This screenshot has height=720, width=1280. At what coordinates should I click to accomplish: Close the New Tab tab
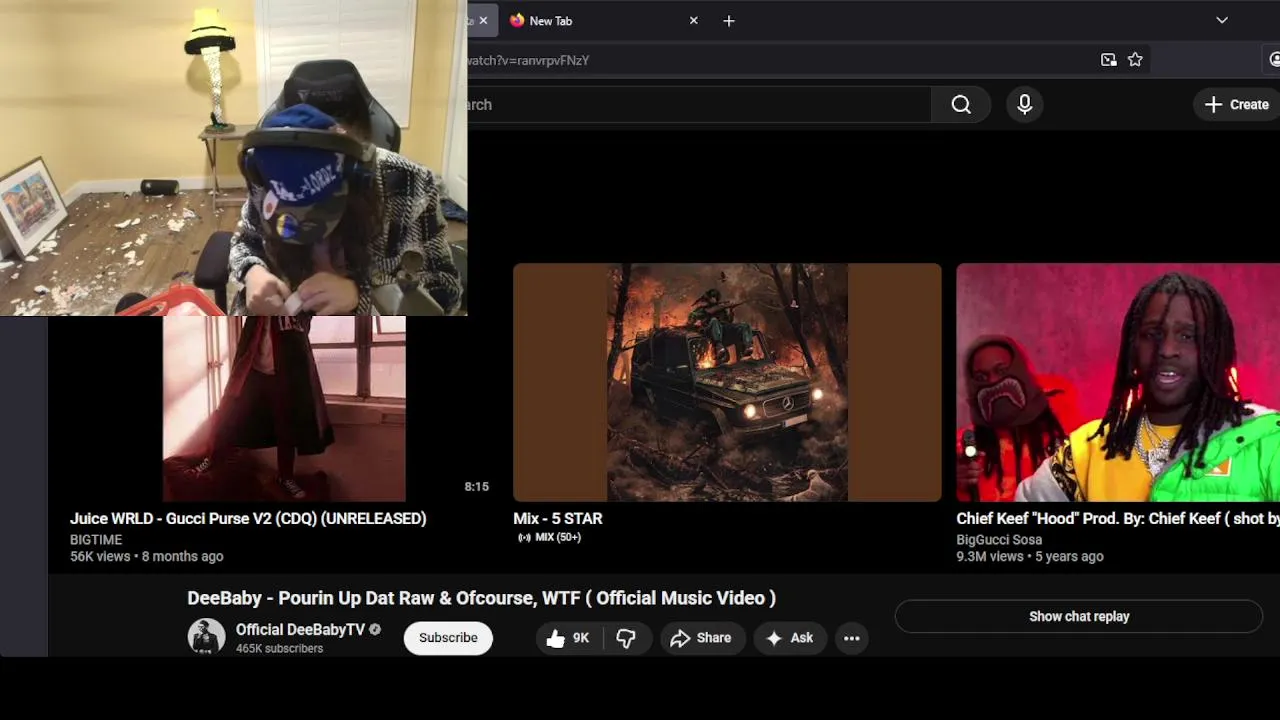click(694, 20)
